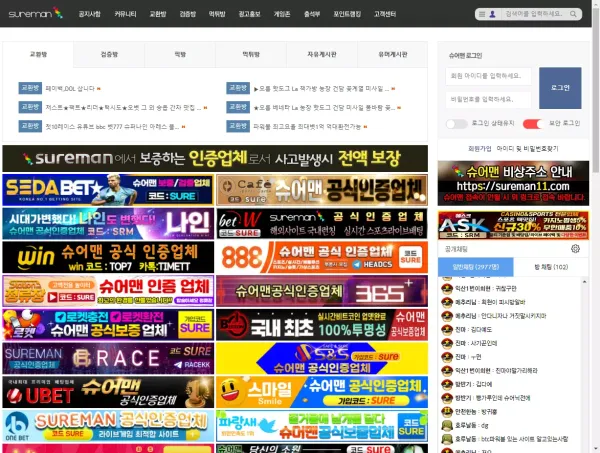Open the Cafe 슈어맨 공식인증업체 banner
Image resolution: width=600 pixels, height=453 pixels.
[322, 190]
